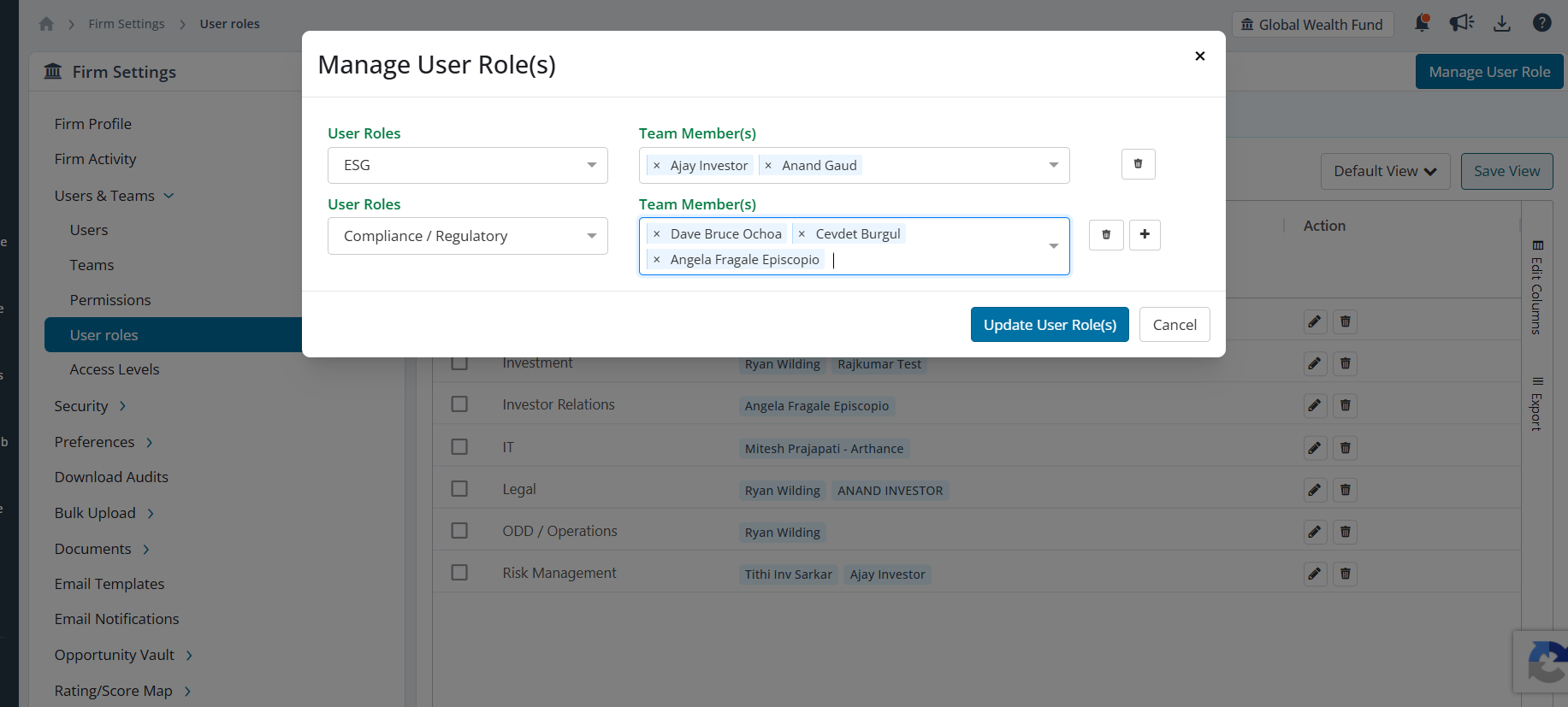Delete the Investor Relations role
1568x707 pixels.
click(1346, 405)
